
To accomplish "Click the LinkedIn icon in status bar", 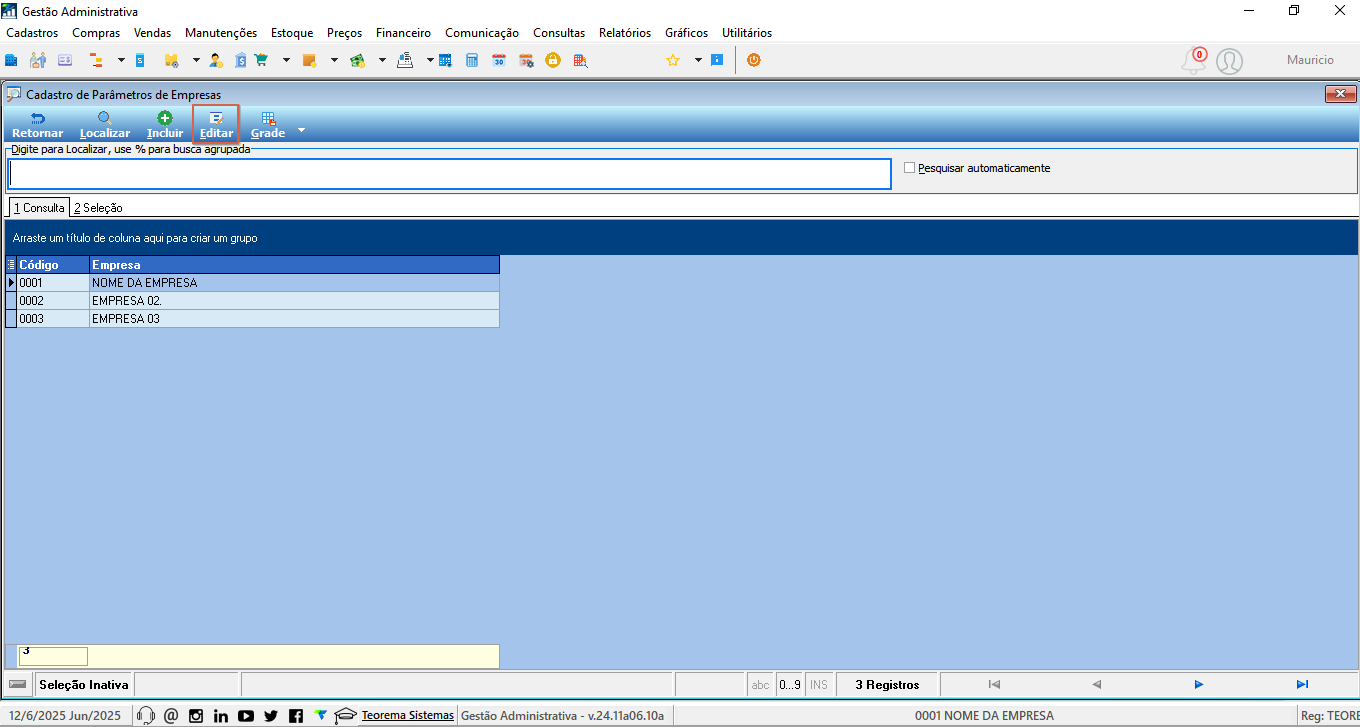I will (221, 715).
